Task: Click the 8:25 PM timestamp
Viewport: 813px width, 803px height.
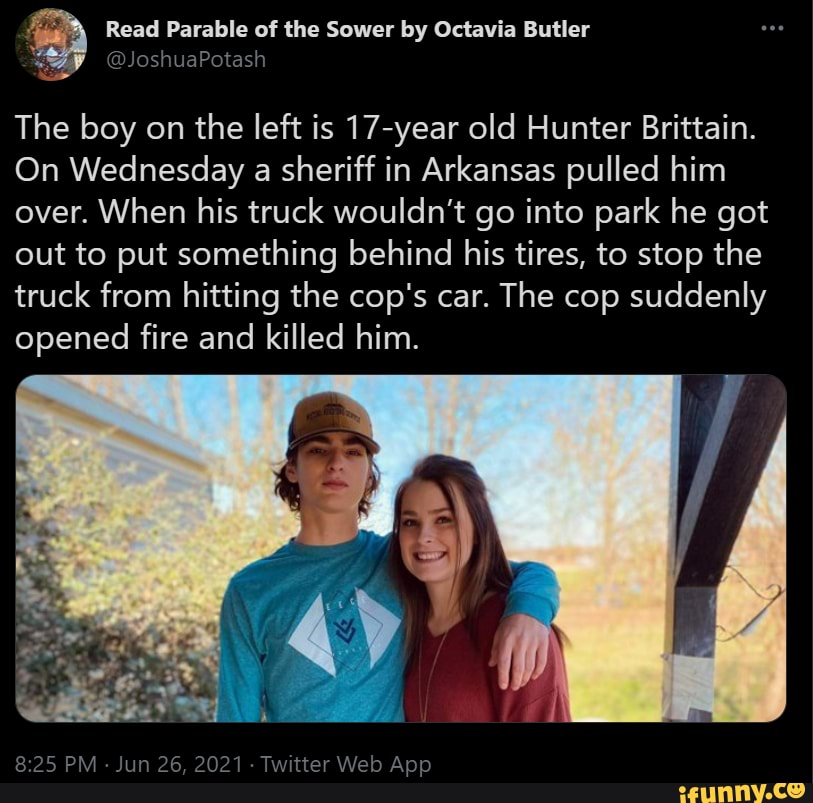Action: point(55,764)
